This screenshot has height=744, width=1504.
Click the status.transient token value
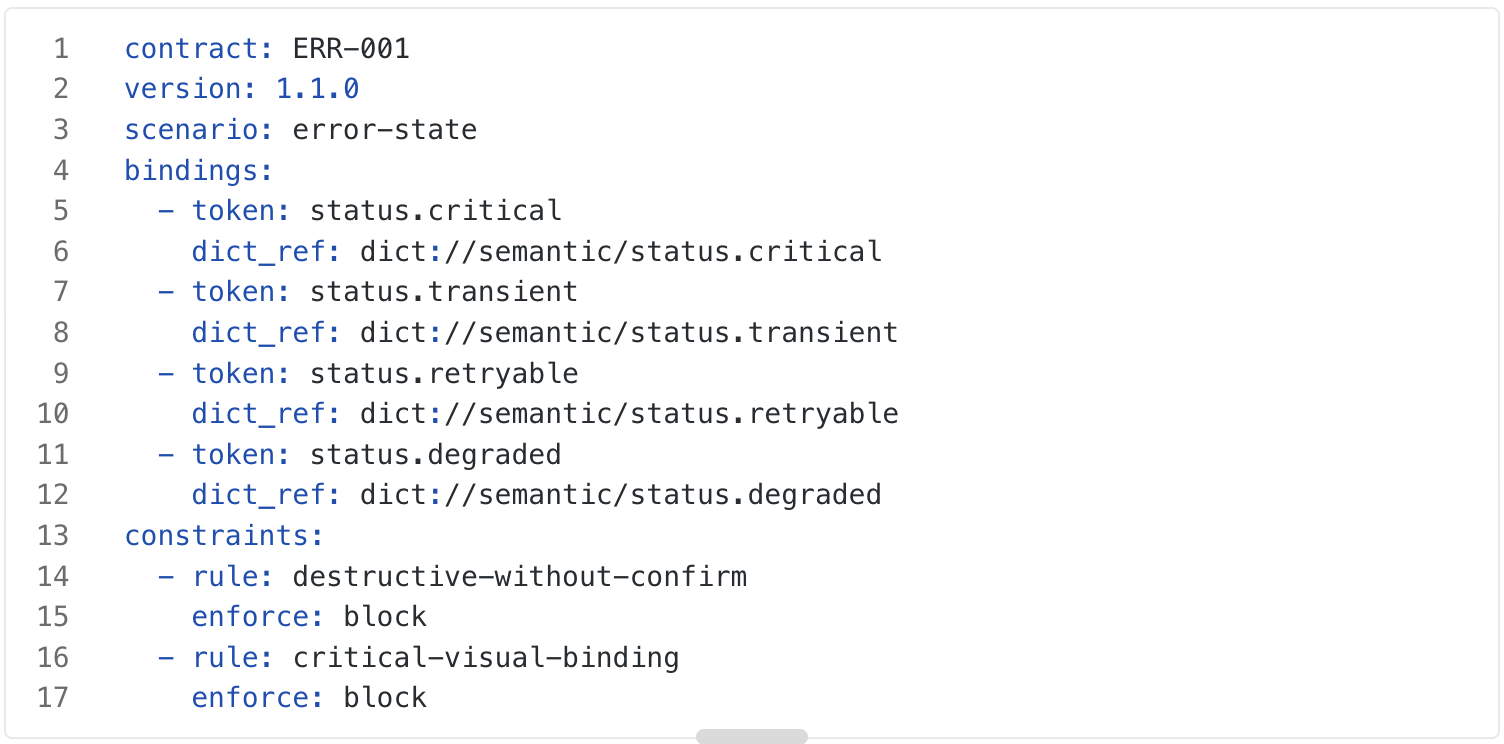pyautogui.click(x=444, y=291)
